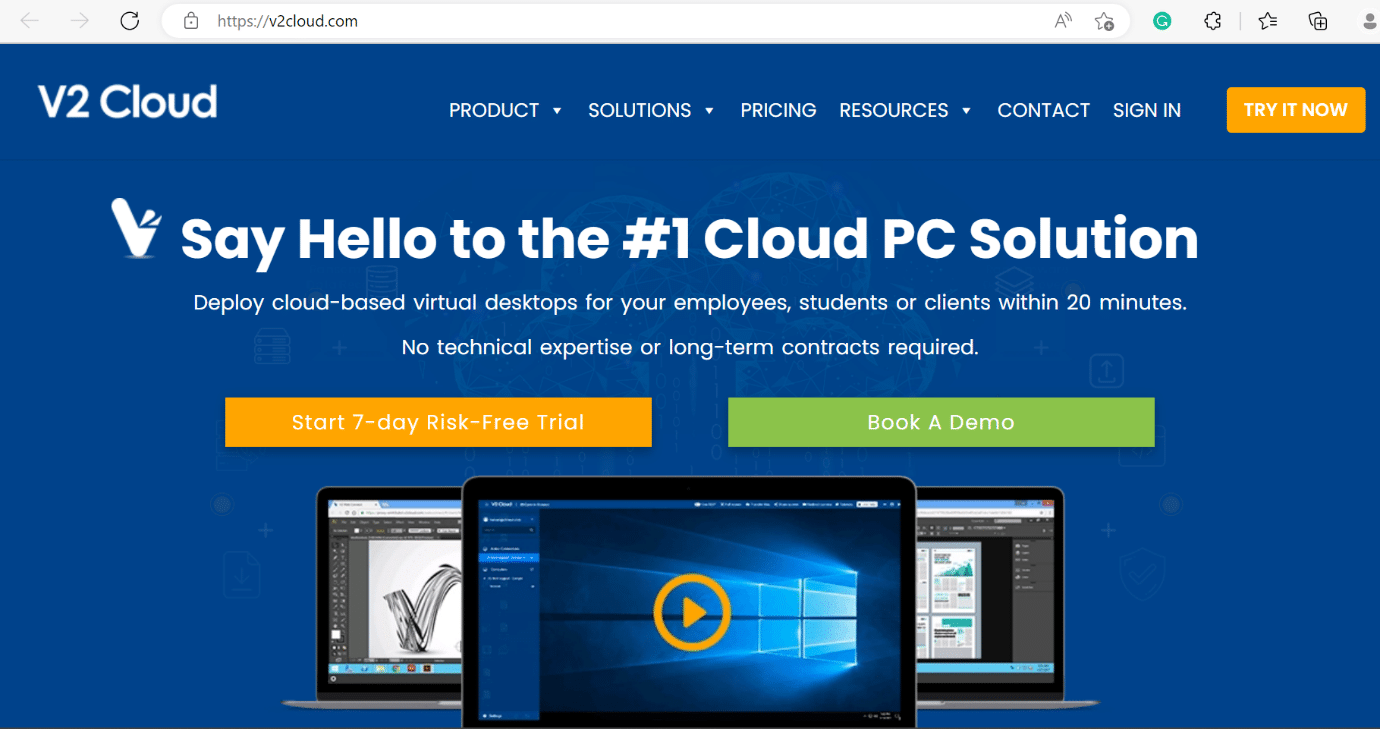Open the CONTACT page
The image size is (1380, 729).
pyautogui.click(x=1043, y=110)
